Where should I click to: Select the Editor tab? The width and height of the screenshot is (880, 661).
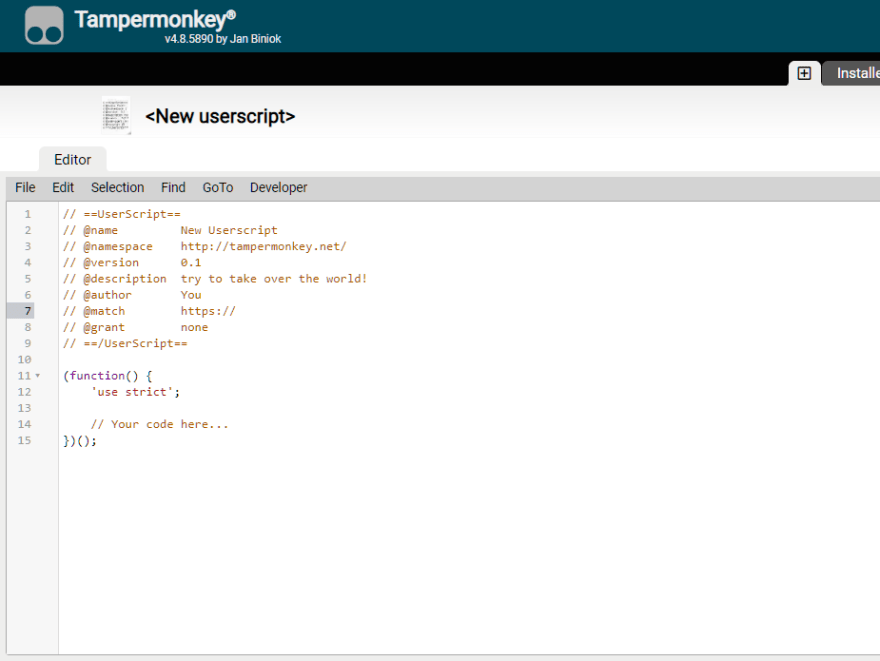point(72,160)
